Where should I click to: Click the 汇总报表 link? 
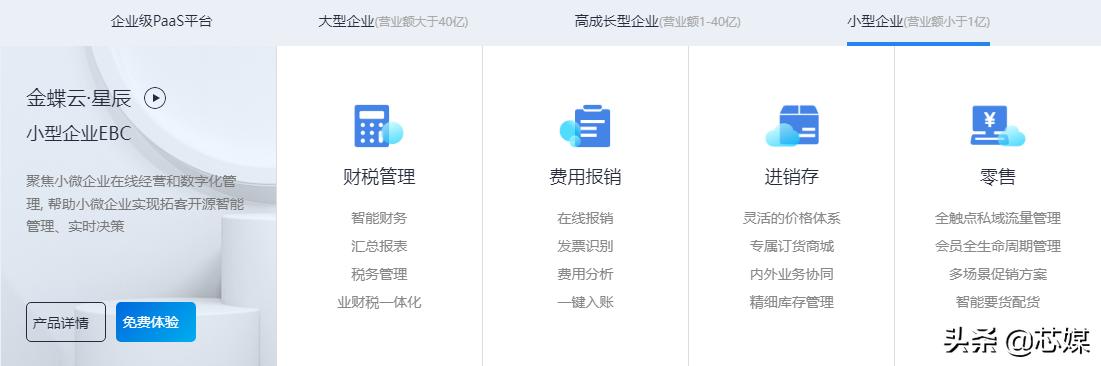[x=379, y=246]
